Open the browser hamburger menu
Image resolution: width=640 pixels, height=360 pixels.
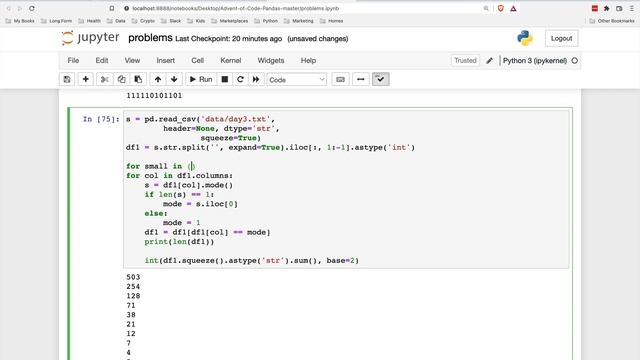point(631,8)
